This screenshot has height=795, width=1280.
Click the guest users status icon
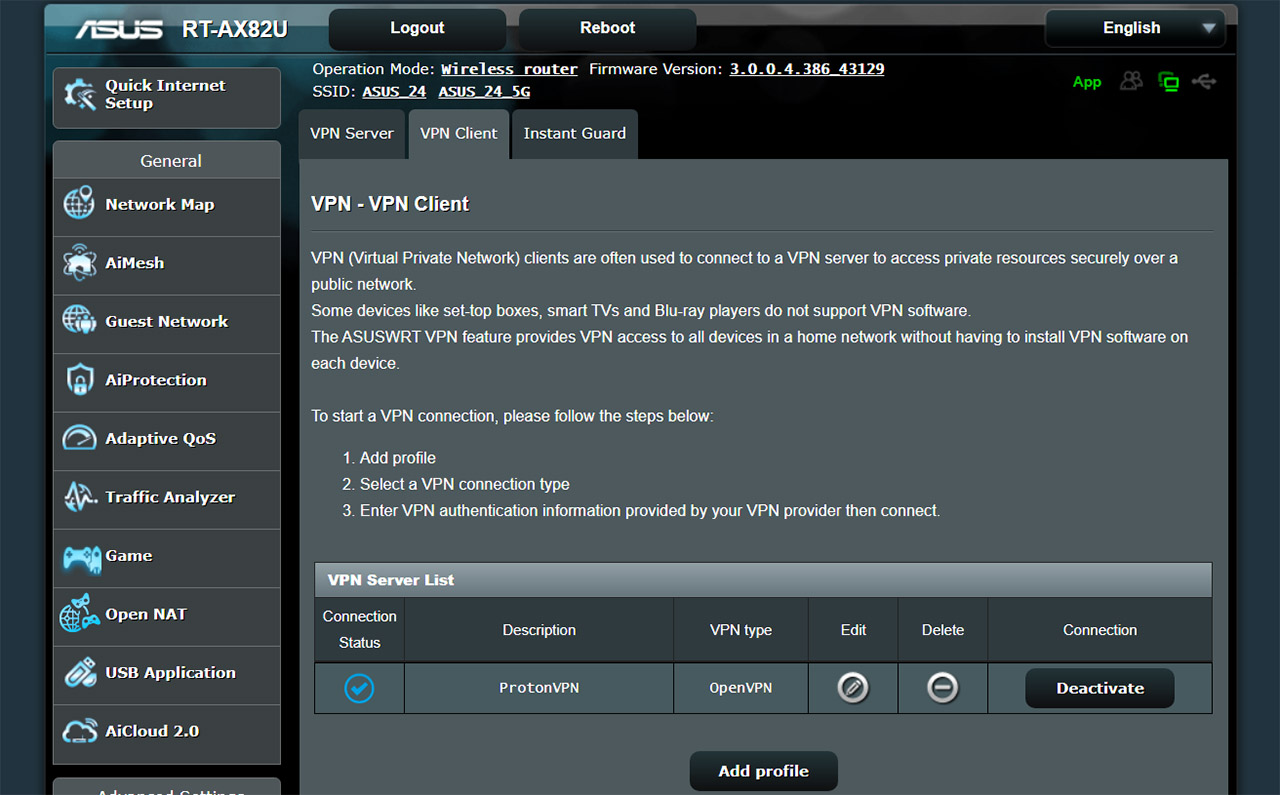click(1131, 81)
